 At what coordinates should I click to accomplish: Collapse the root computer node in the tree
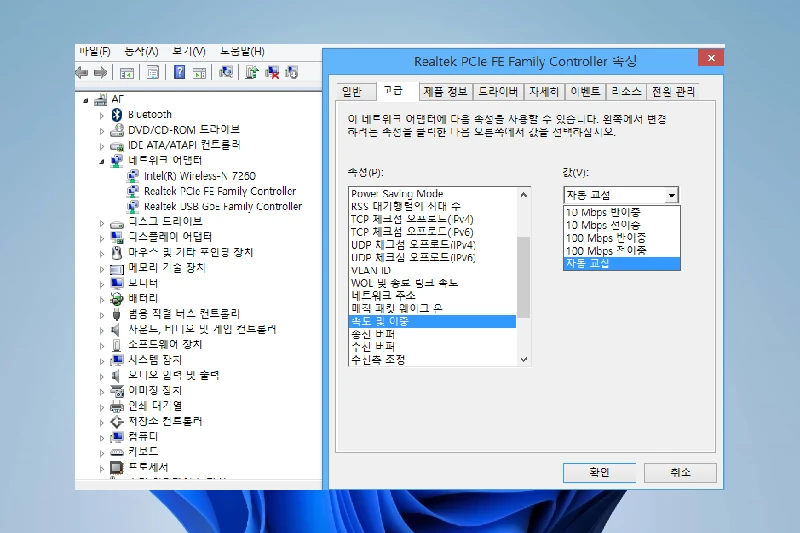pos(86,100)
